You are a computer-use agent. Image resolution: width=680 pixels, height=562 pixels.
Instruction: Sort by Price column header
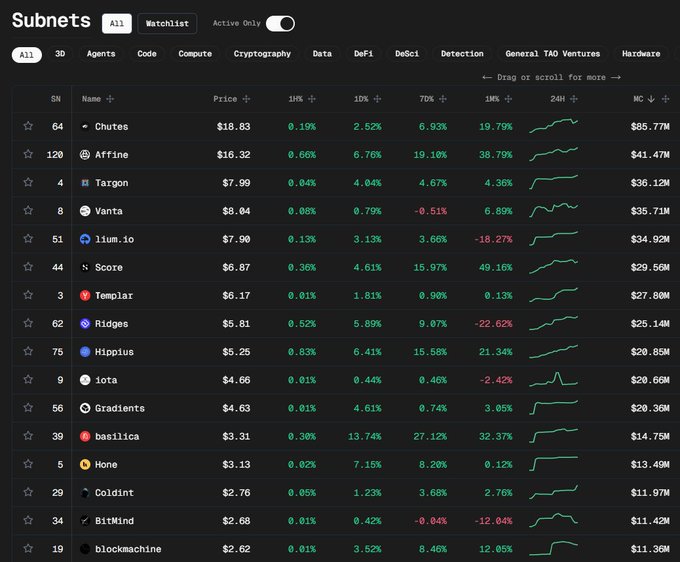coord(225,99)
